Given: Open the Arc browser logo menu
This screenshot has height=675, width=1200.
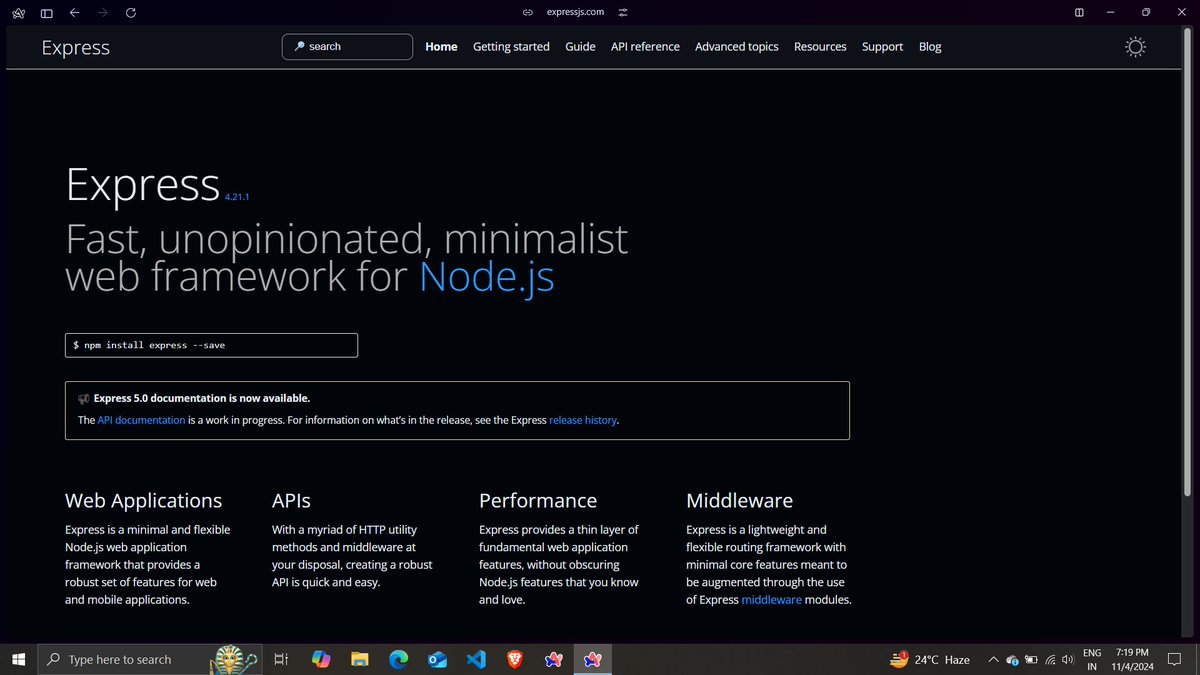Looking at the screenshot, I should (x=18, y=12).
